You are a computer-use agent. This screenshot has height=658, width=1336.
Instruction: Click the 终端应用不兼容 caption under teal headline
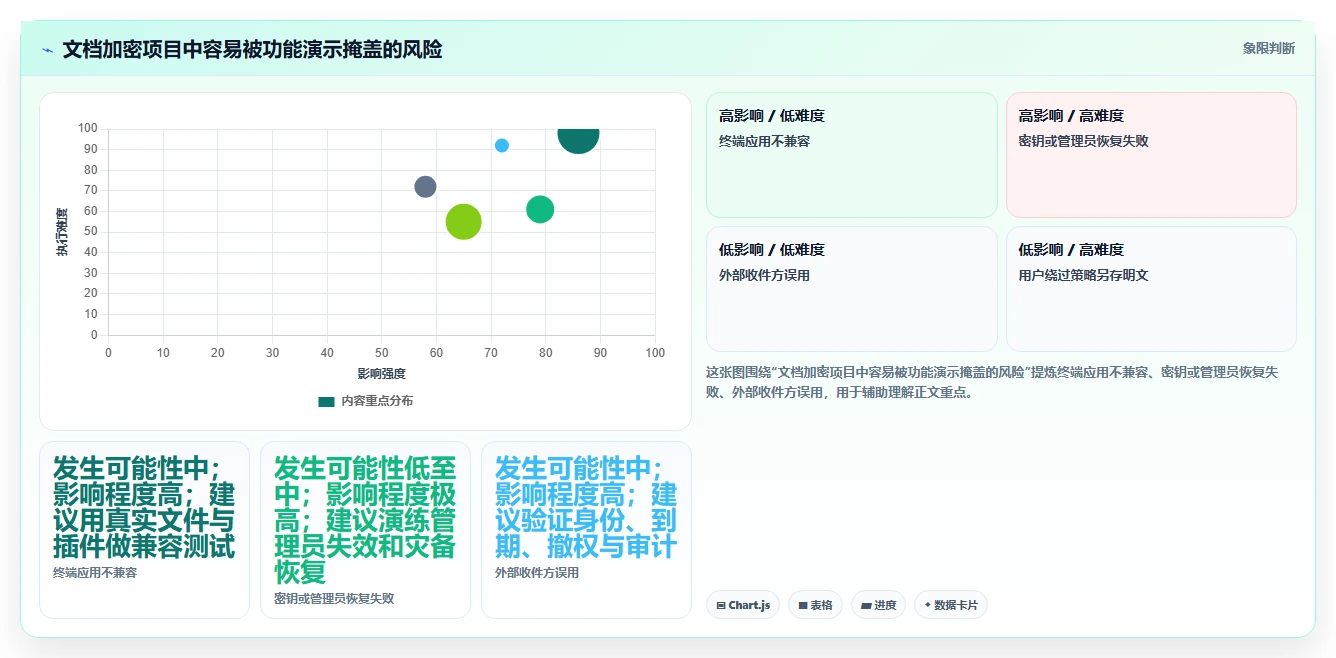tap(95, 573)
